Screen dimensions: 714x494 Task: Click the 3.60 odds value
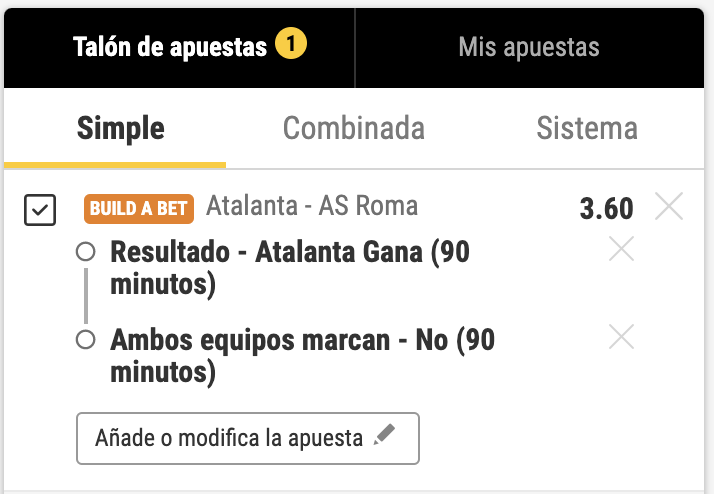point(606,208)
